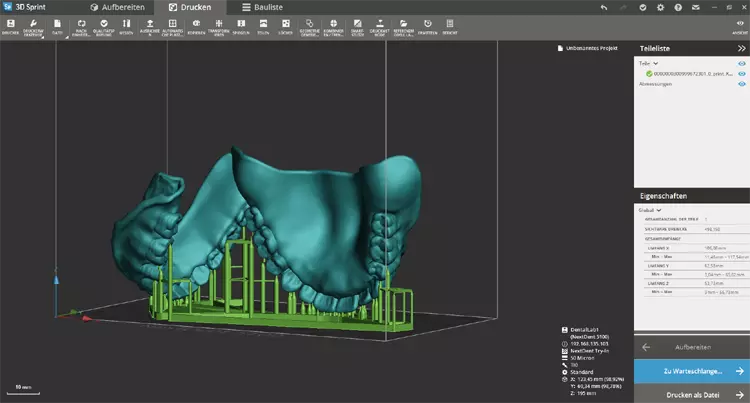Click the Länge Z property row
This screenshot has width=750, height=403.
pos(696,283)
